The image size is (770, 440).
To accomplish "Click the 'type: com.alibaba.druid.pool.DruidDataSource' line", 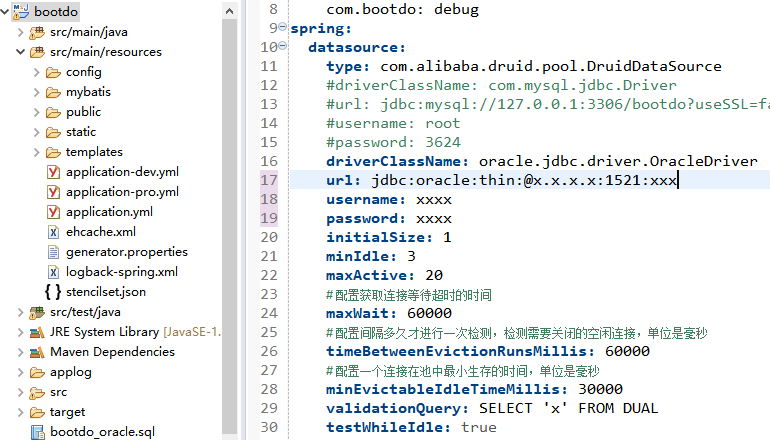I will click(x=524, y=67).
